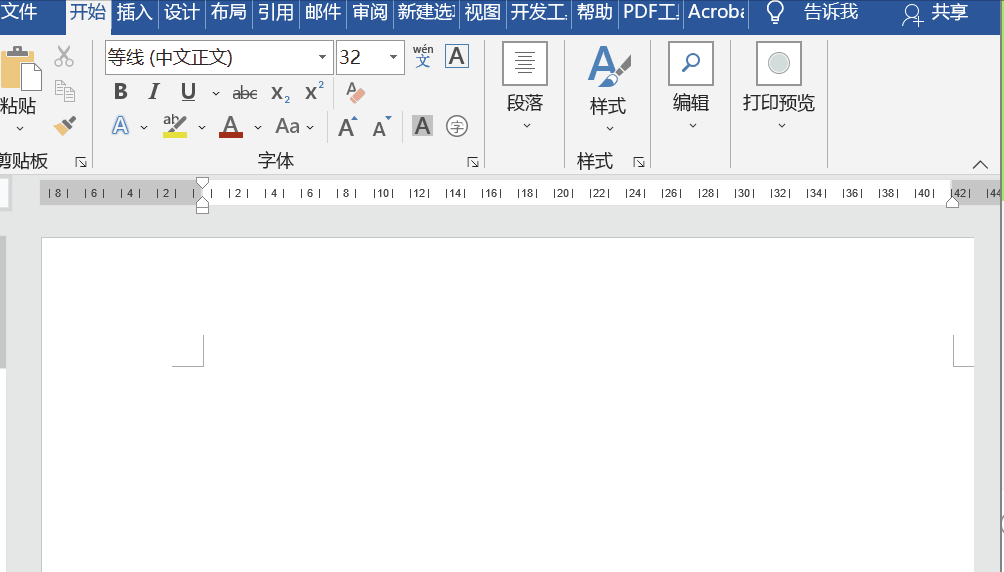Image resolution: width=1004 pixels, height=572 pixels.
Task: Toggle superscript formatting
Action: [x=314, y=92]
